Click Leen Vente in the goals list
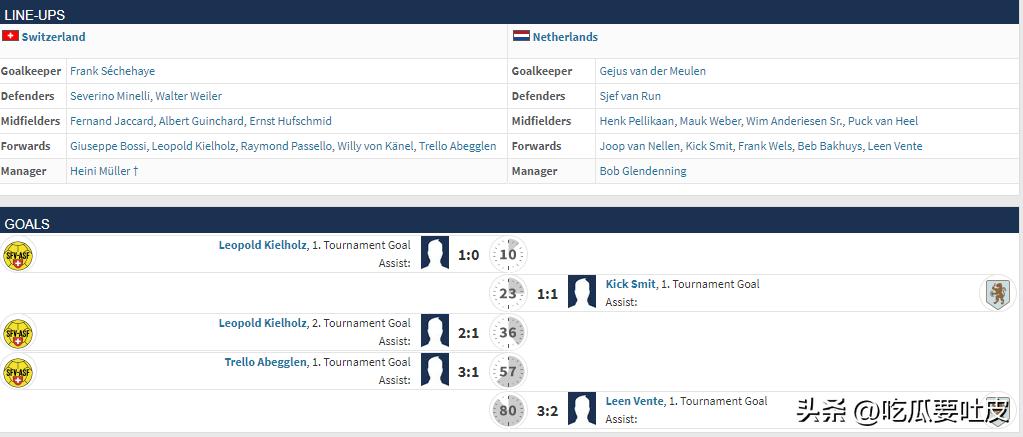Viewport: 1023px width, 437px height. tap(634, 401)
